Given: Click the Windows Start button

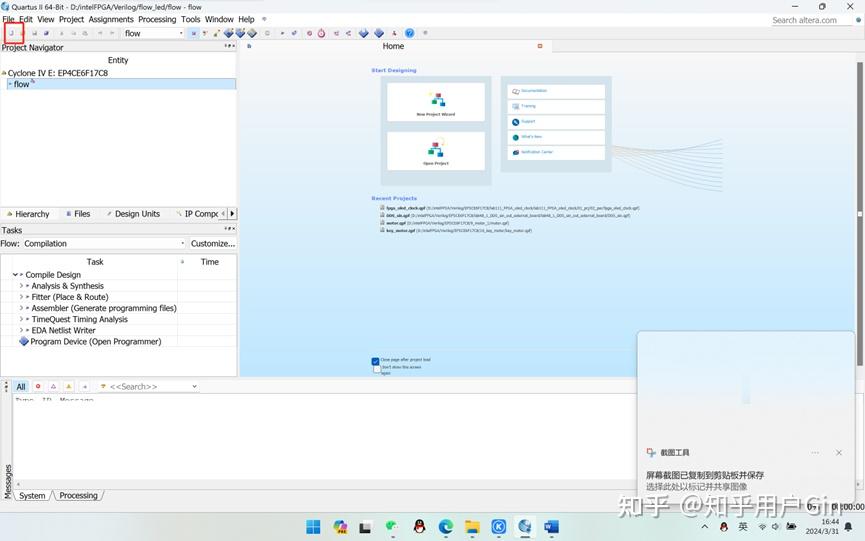Looking at the screenshot, I should [313, 527].
